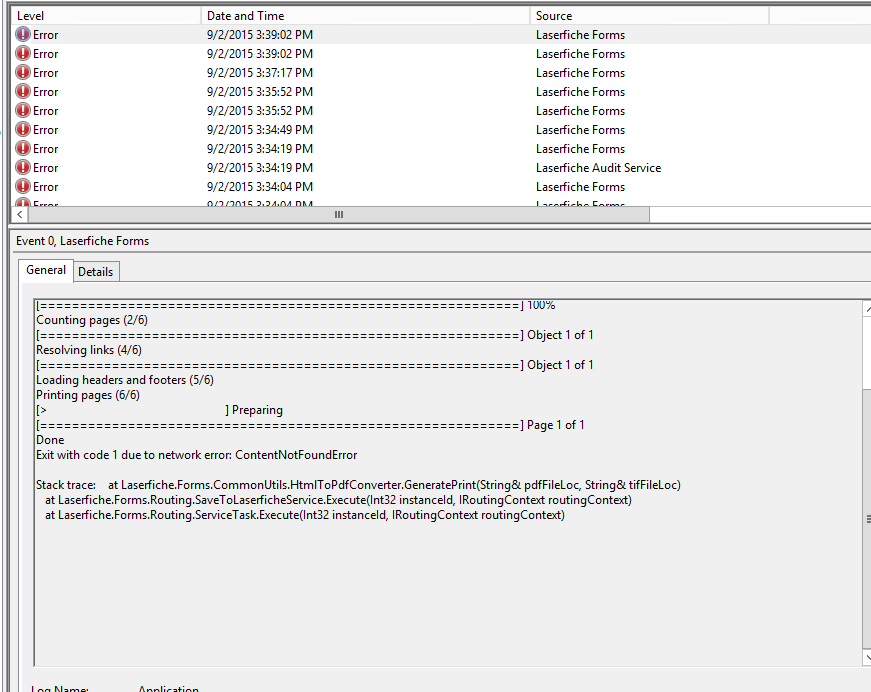Click the "Loading headers and footers (5/6)" line
This screenshot has width=871, height=692.
coord(125,380)
